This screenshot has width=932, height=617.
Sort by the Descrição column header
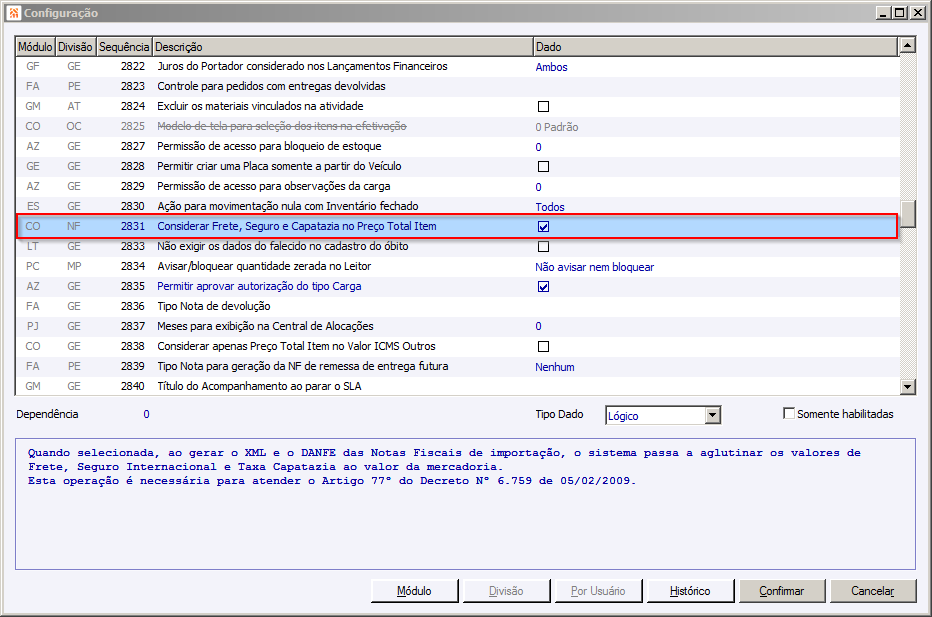pos(343,47)
